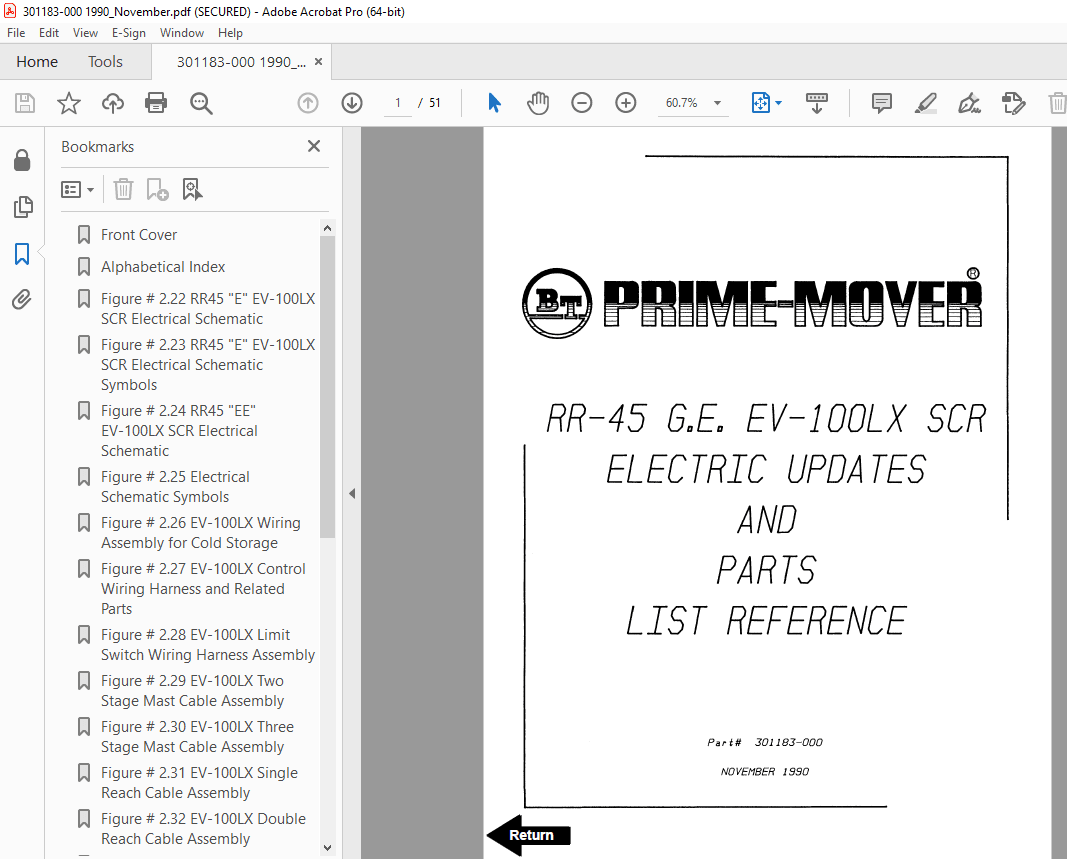Open the zoom percentage dropdown
Screen dimensions: 1067x859
(716, 103)
